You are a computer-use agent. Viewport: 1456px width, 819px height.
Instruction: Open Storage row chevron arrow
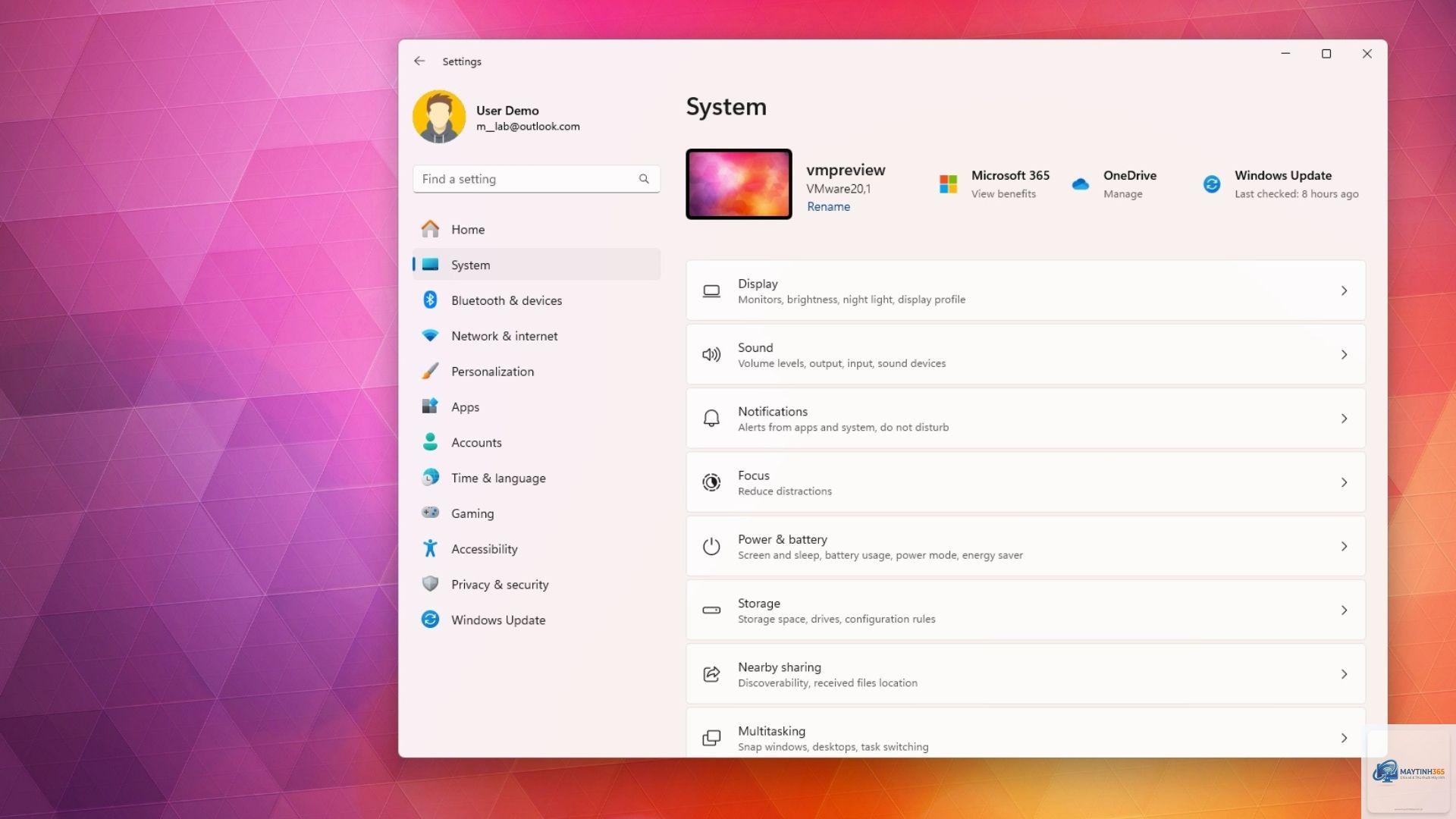coord(1344,610)
